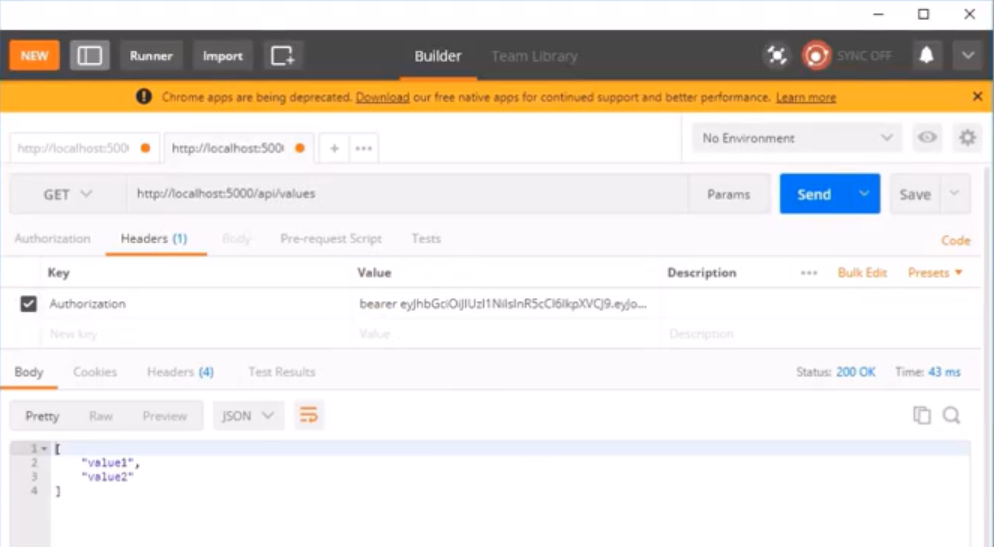Open the JSON format dropdown
Viewport: 994px width, 547px height.
[x=248, y=416]
